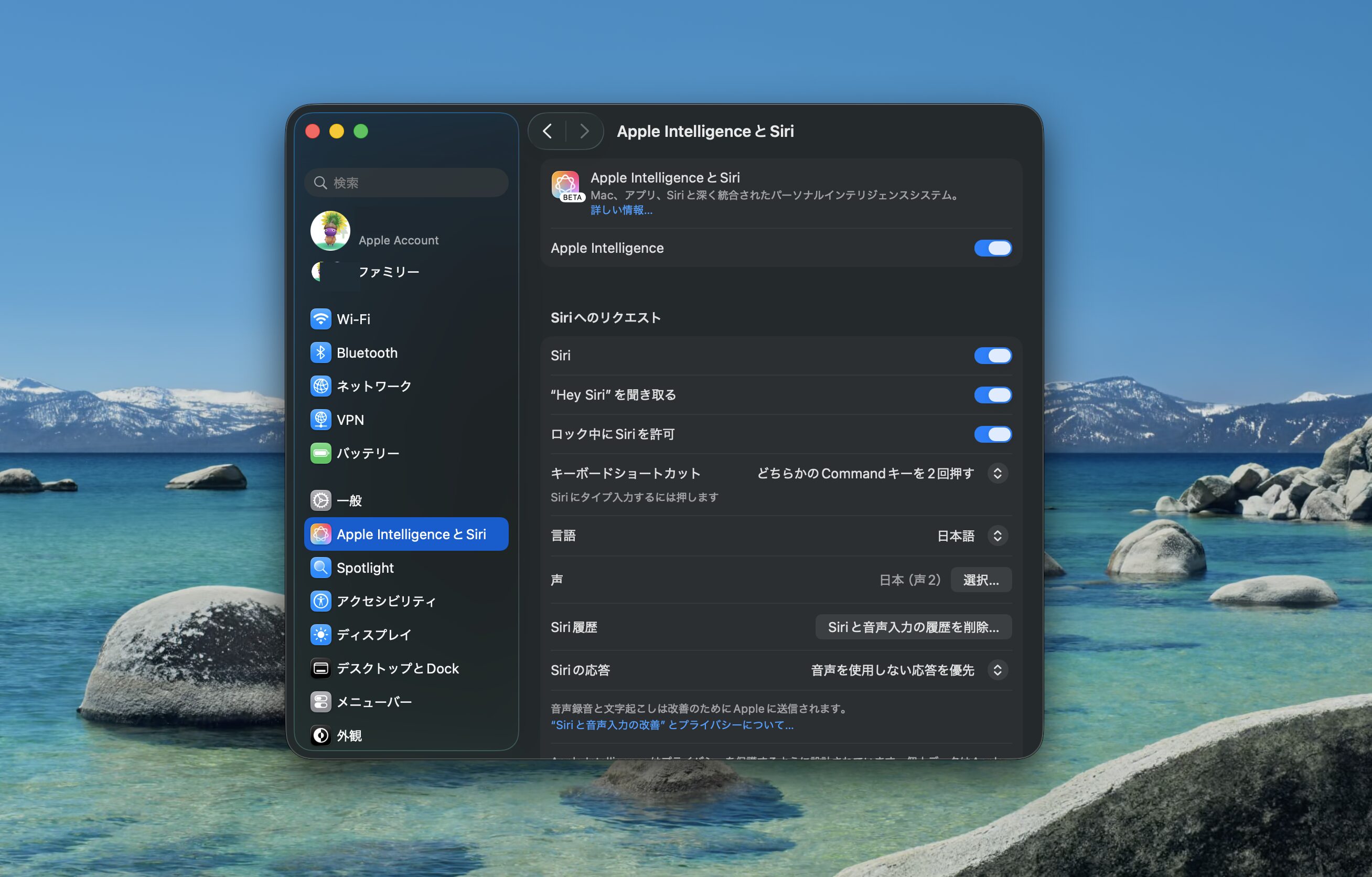1372x877 pixels.
Task: Select 一般 in the sidebar
Action: pyautogui.click(x=406, y=501)
